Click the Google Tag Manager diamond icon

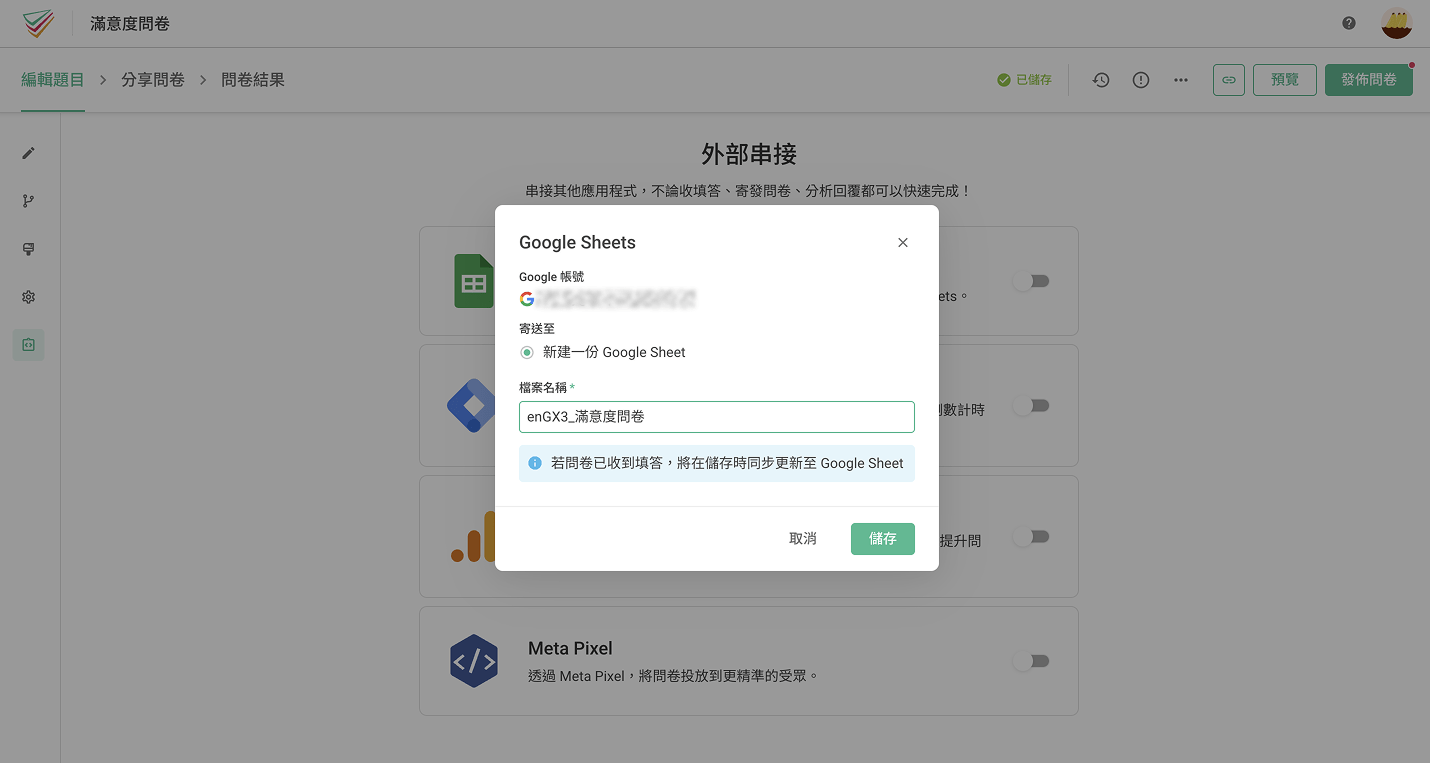pyautogui.click(x=471, y=405)
